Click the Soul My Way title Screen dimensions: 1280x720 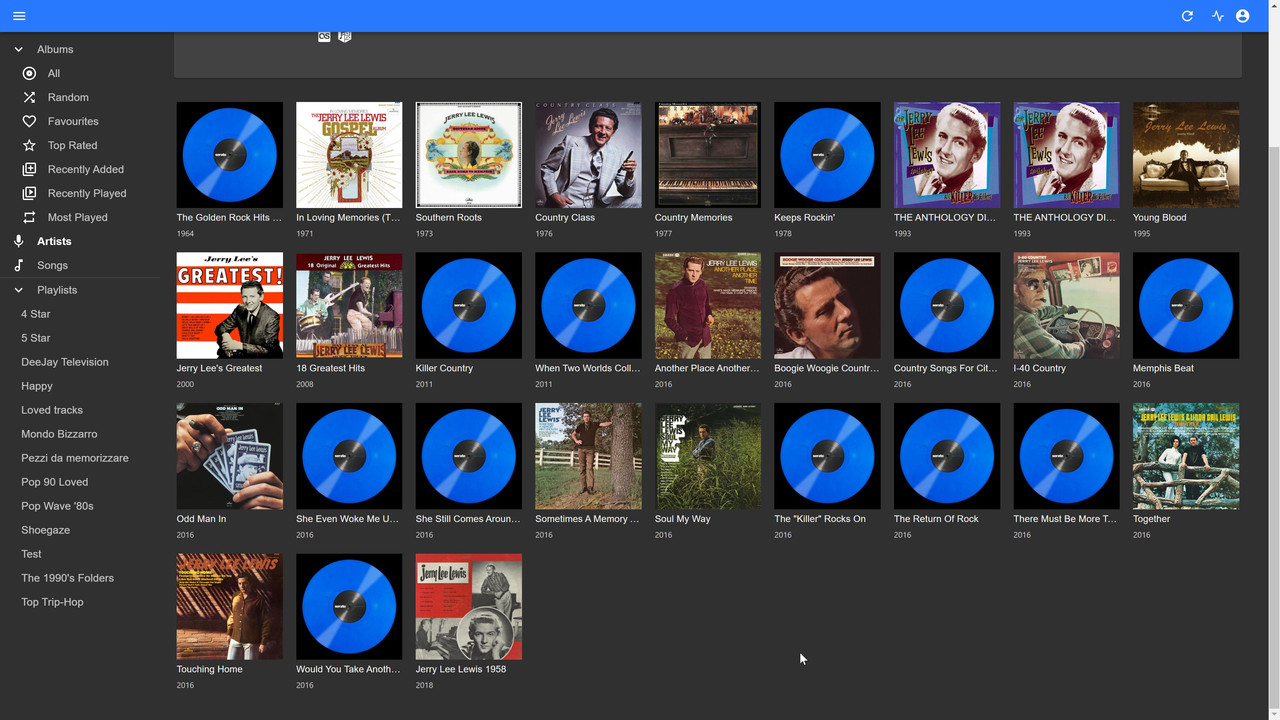pyautogui.click(x=683, y=519)
